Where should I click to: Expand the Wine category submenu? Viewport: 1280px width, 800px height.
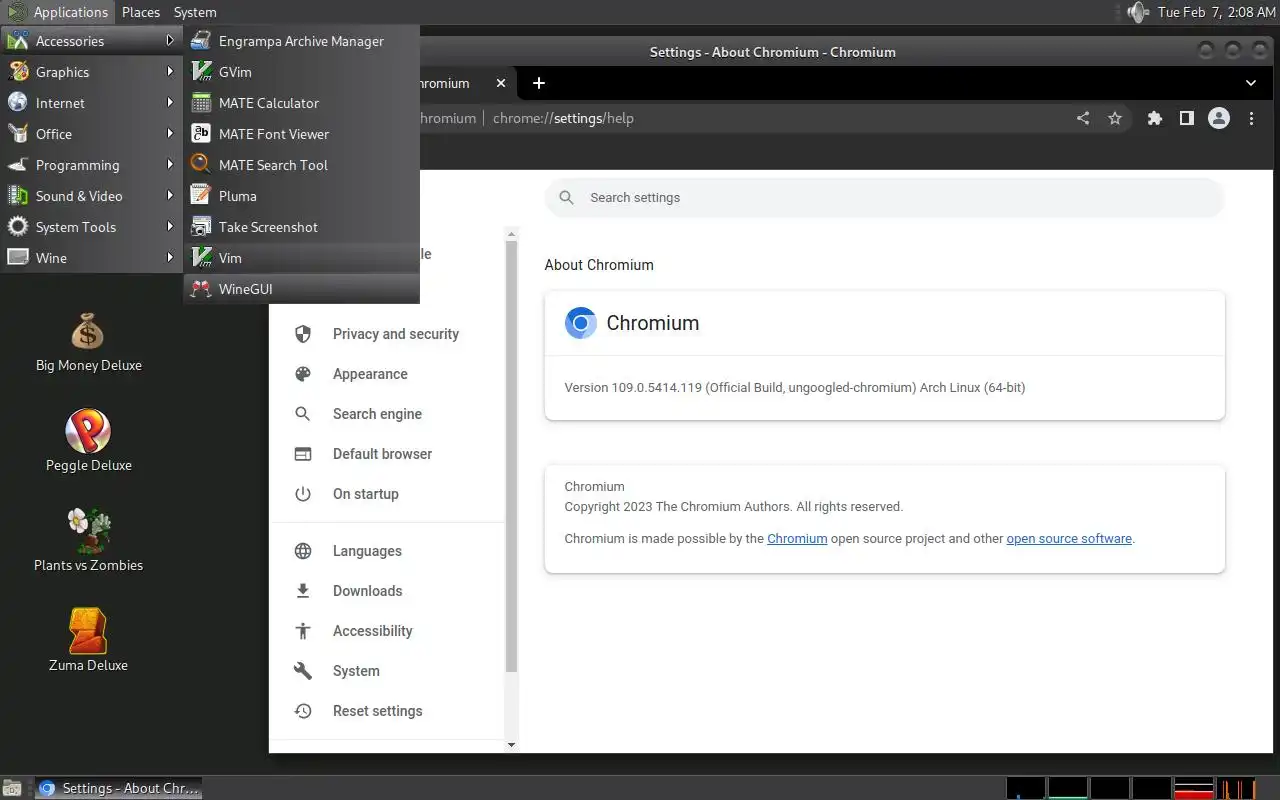[x=91, y=258]
